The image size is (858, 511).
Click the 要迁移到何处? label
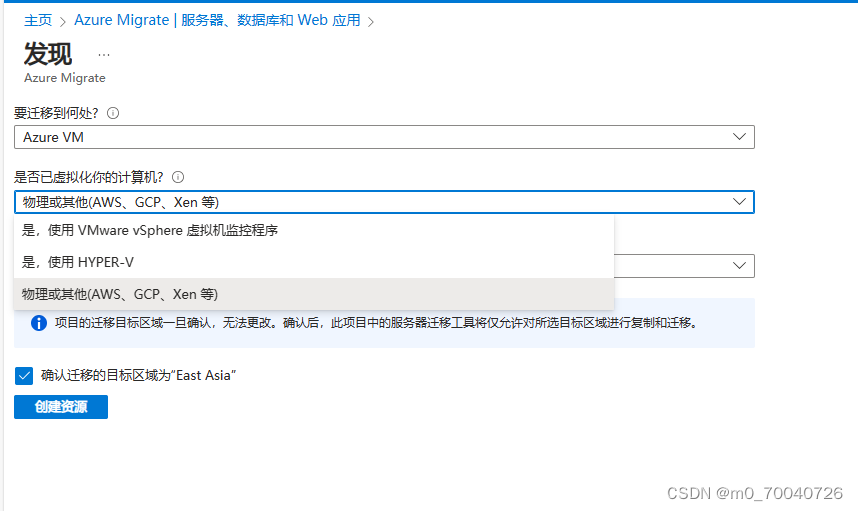click(x=56, y=113)
